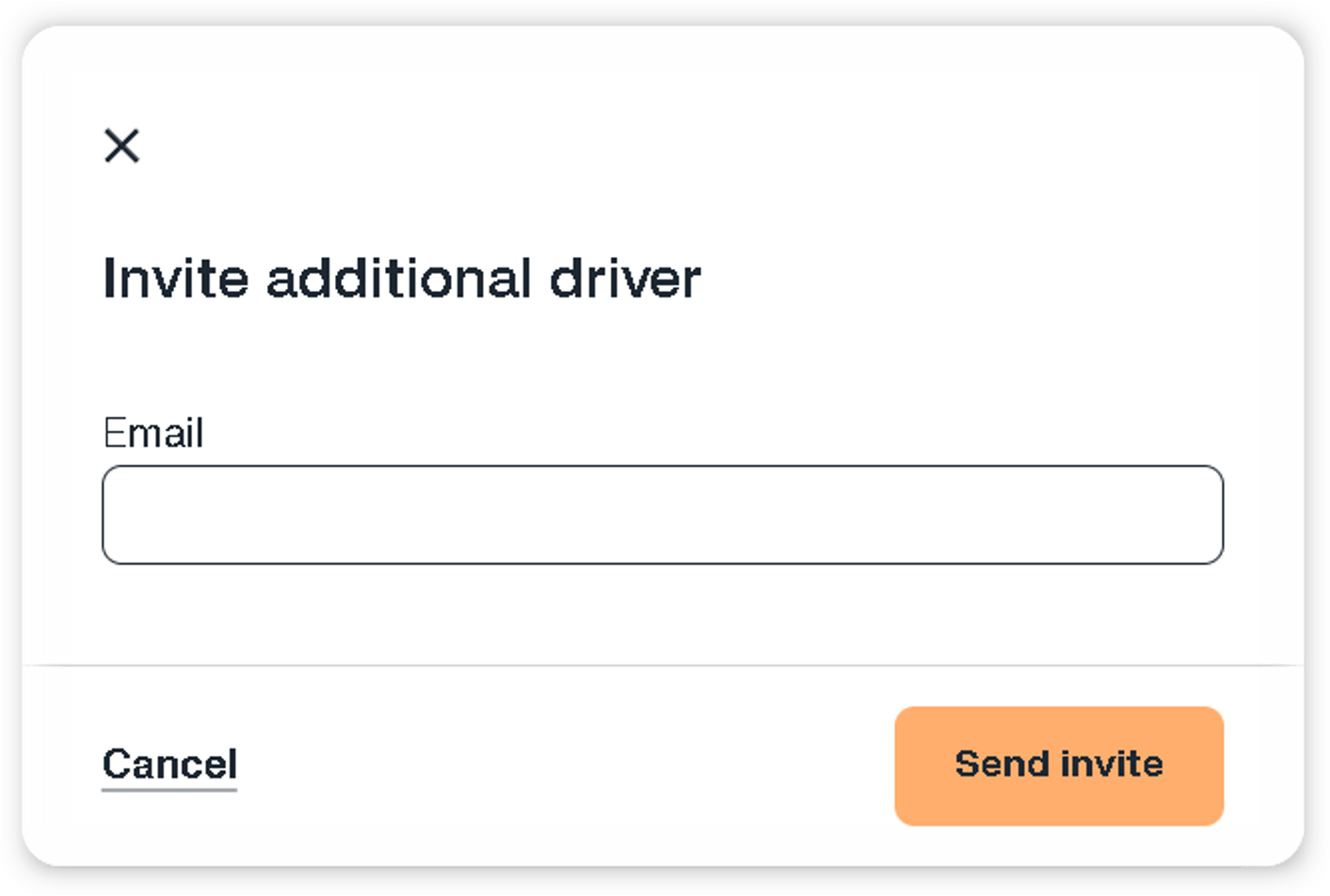Dismiss the Invite additional driver popup via X
This screenshot has width=1330, height=896.
(x=122, y=146)
